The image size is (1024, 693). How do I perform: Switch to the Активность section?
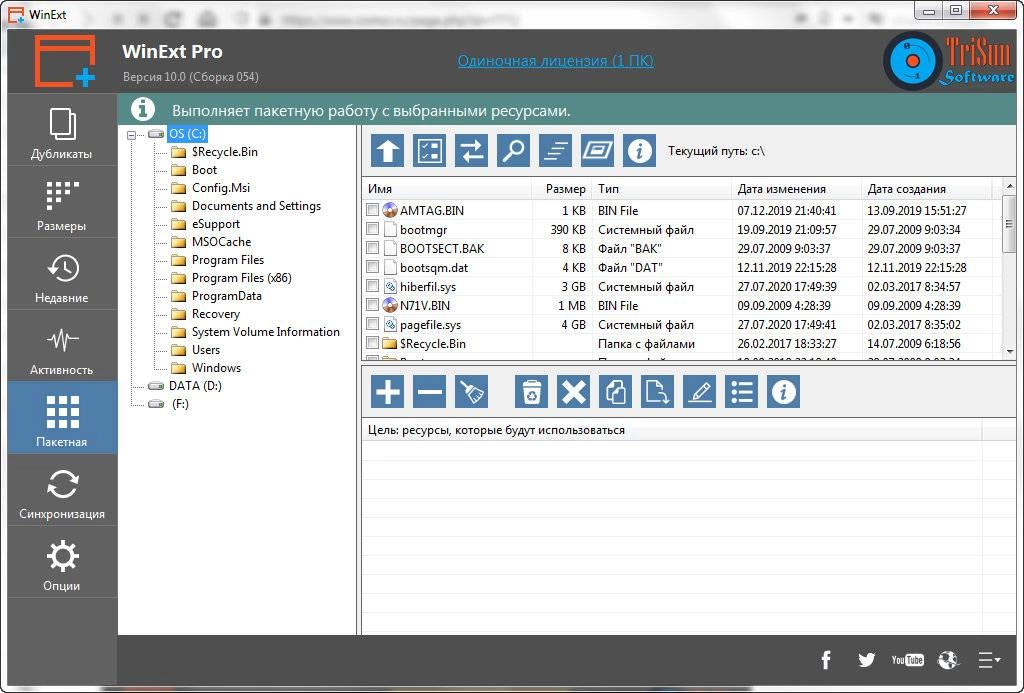click(x=62, y=346)
